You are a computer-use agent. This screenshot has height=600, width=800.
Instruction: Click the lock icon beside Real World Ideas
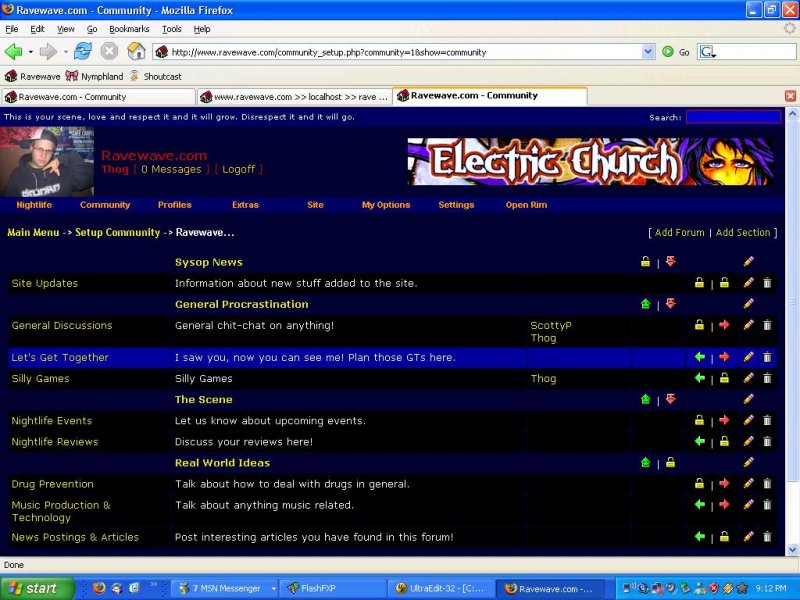click(x=670, y=463)
